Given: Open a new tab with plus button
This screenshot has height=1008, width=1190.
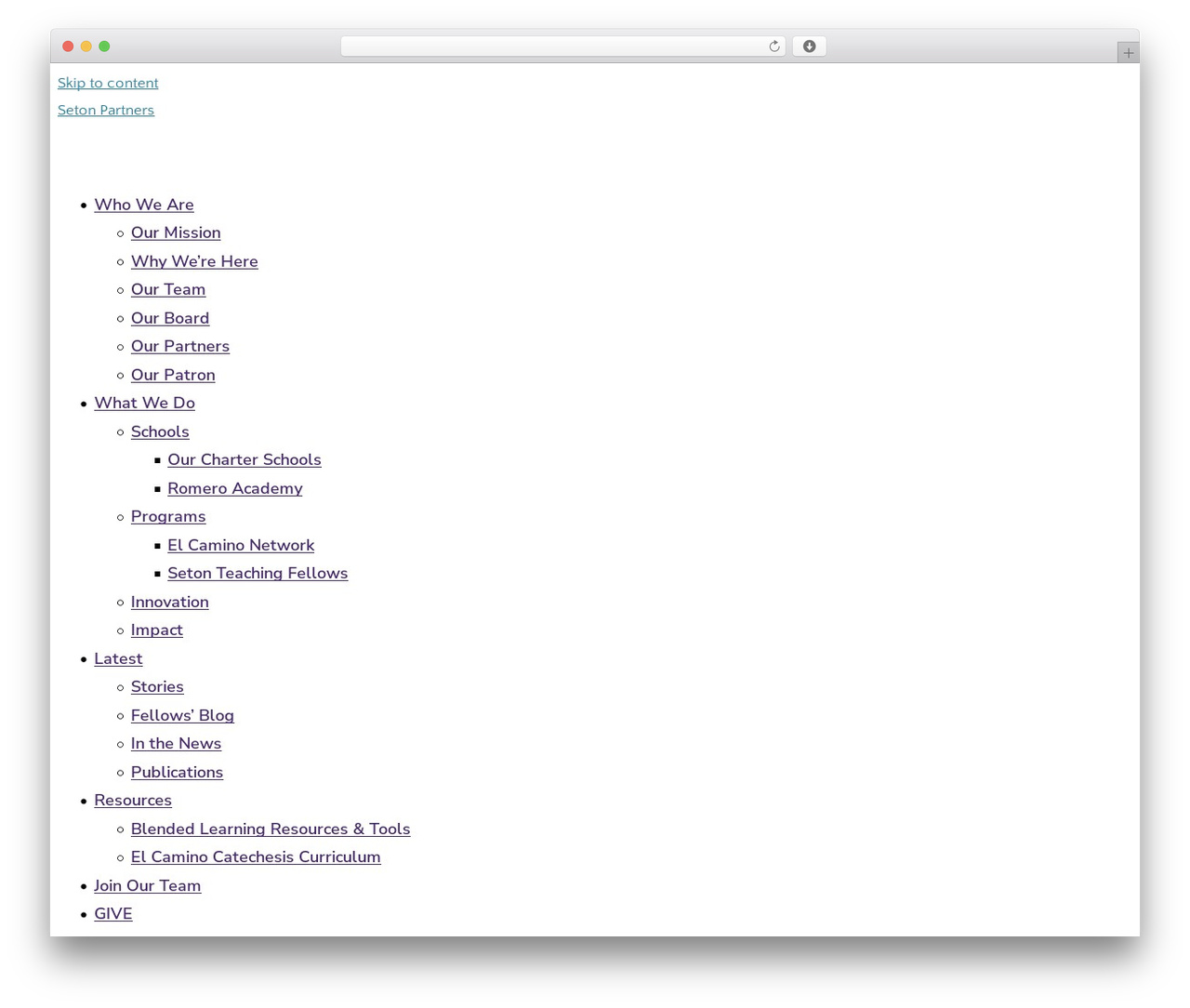Looking at the screenshot, I should tap(1128, 53).
